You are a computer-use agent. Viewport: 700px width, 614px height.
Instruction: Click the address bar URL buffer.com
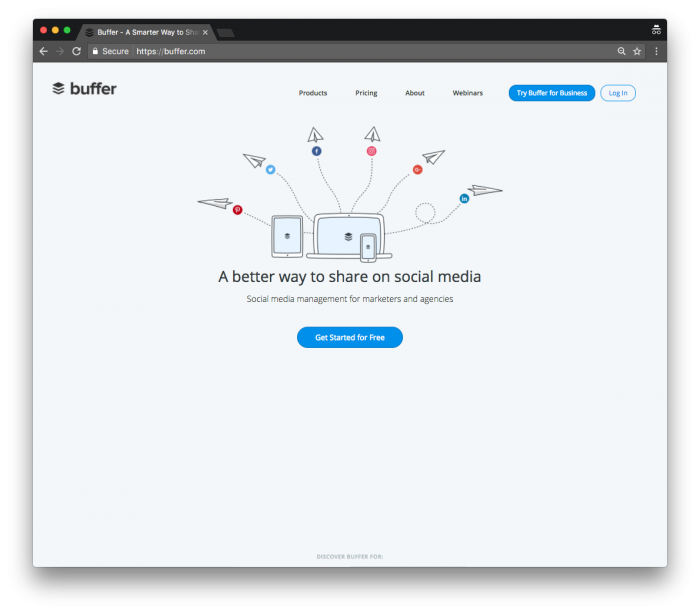click(171, 51)
